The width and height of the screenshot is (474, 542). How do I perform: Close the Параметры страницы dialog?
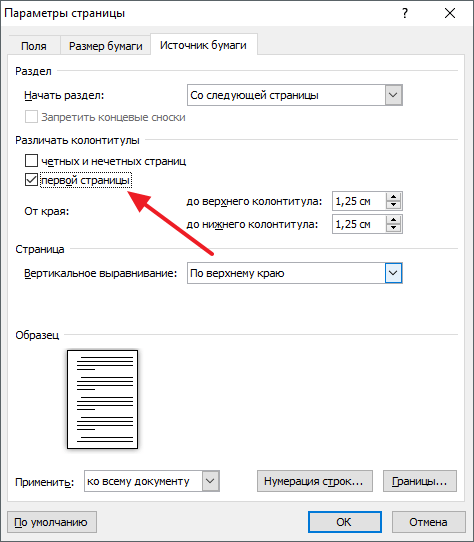click(x=450, y=13)
